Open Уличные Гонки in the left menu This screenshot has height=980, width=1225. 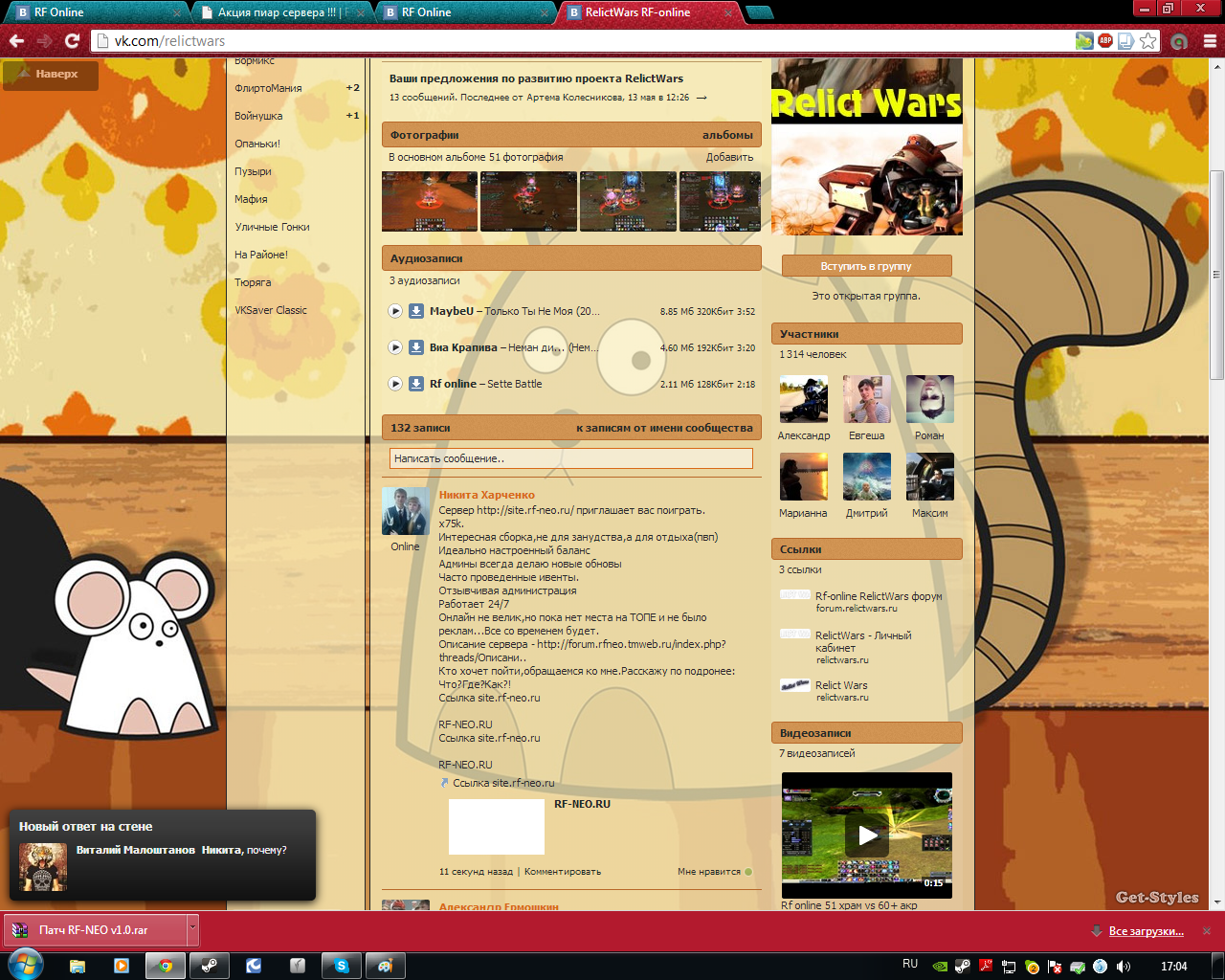tap(272, 227)
